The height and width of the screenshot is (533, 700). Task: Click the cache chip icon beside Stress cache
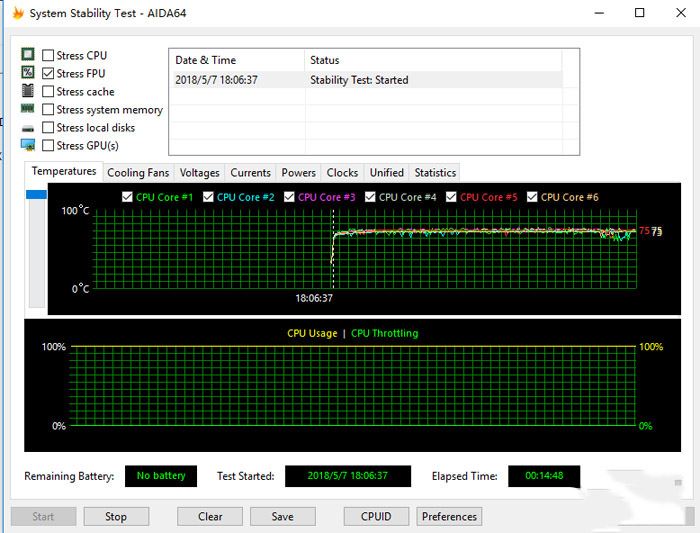coord(28,91)
